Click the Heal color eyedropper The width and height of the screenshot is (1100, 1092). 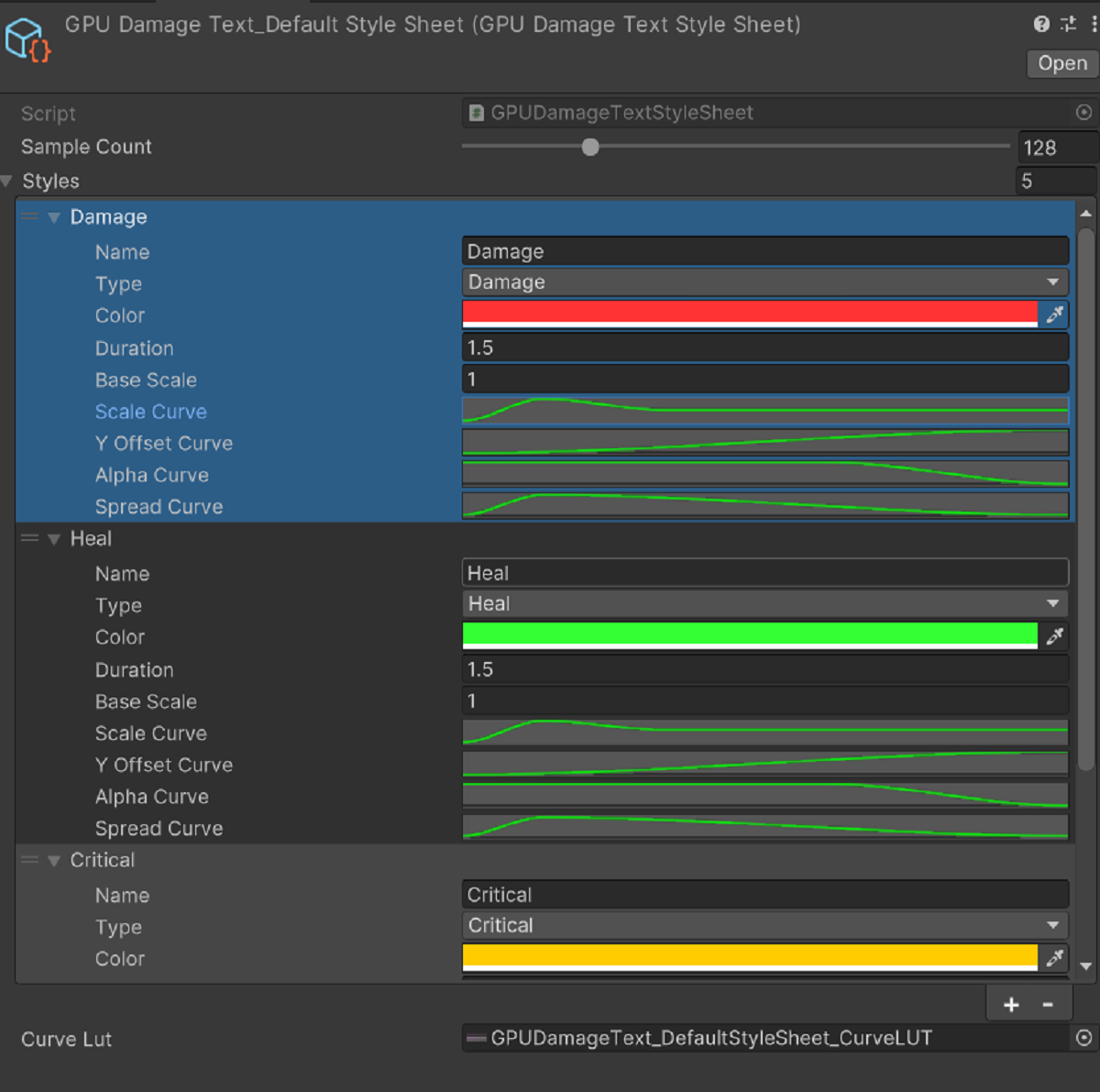(1054, 635)
